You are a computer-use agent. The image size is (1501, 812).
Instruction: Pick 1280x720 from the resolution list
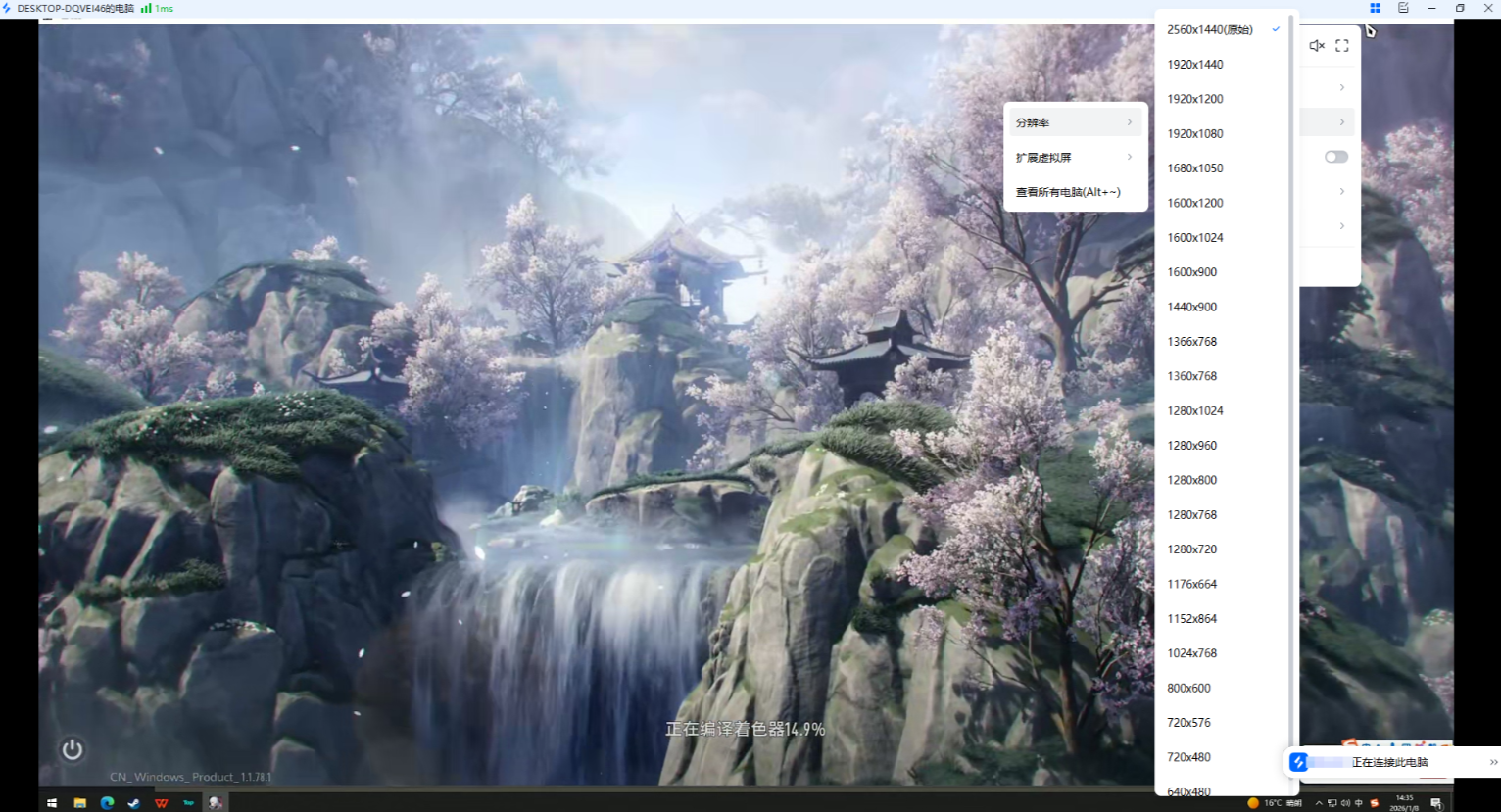click(x=1192, y=549)
